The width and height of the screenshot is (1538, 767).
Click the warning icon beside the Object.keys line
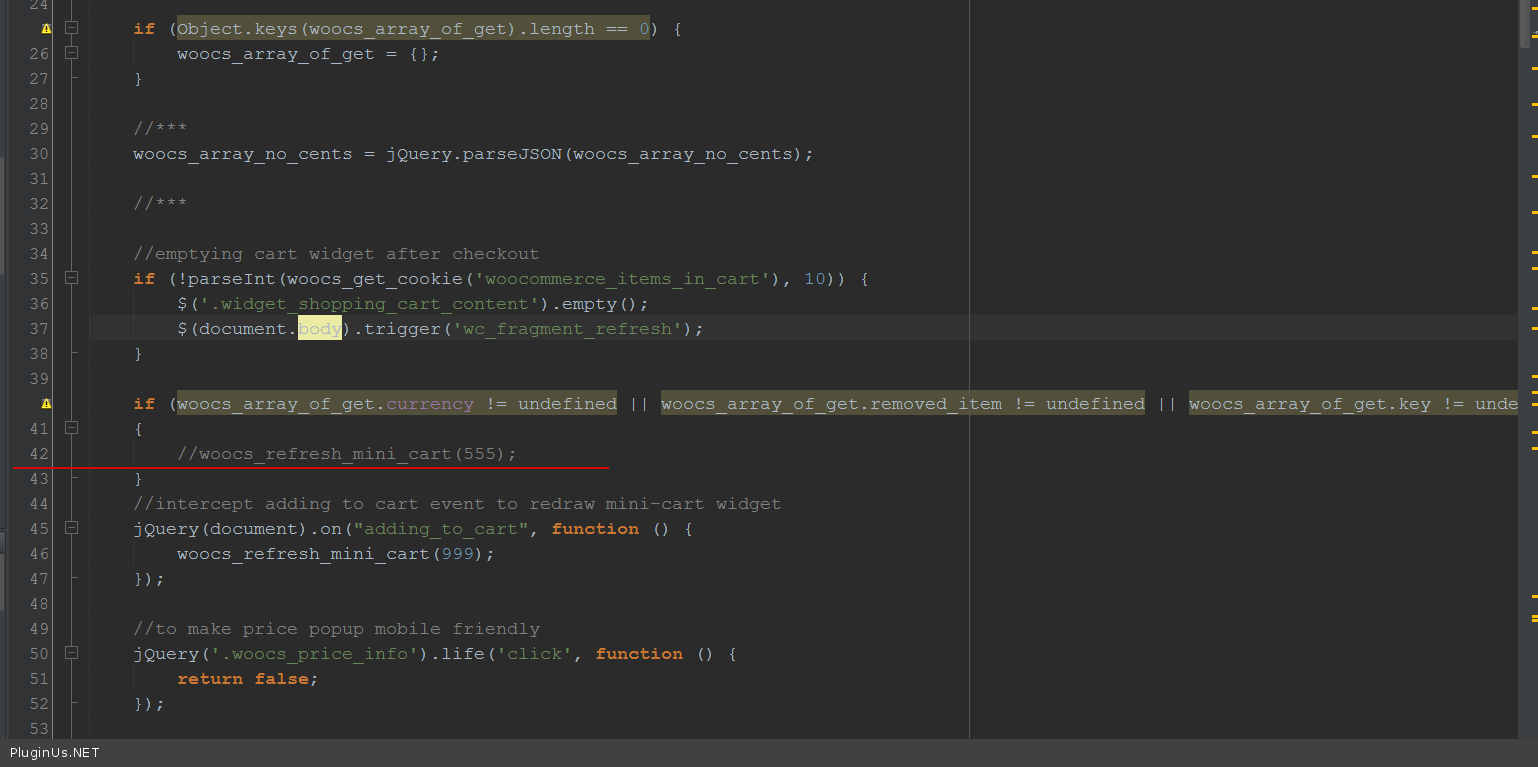point(46,29)
